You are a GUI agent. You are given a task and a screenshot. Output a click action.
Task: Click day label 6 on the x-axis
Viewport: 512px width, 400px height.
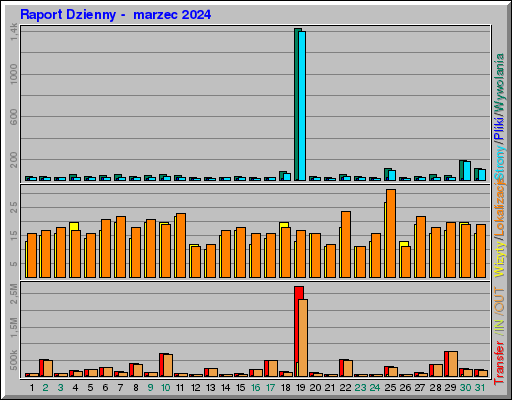point(105,388)
